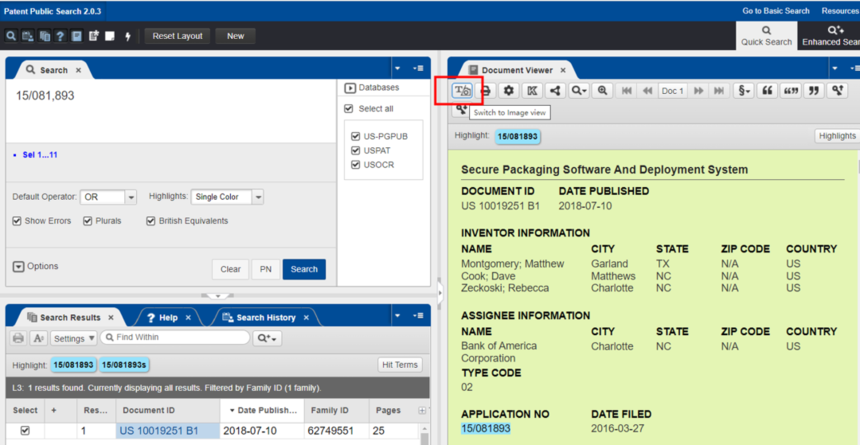This screenshot has width=860, height=445.
Task: Click the printer icon in Document Viewer
Action: tap(485, 91)
